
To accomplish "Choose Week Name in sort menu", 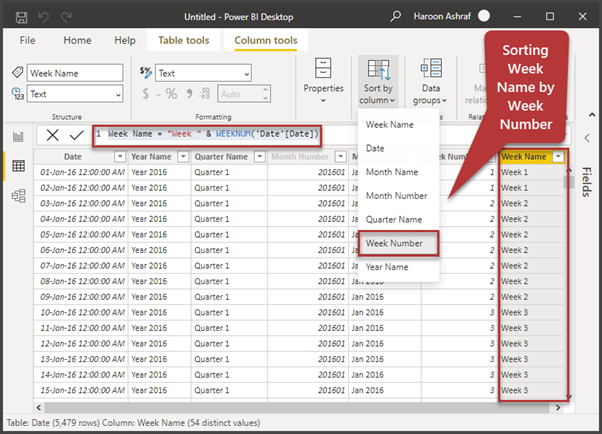I will pyautogui.click(x=398, y=125).
